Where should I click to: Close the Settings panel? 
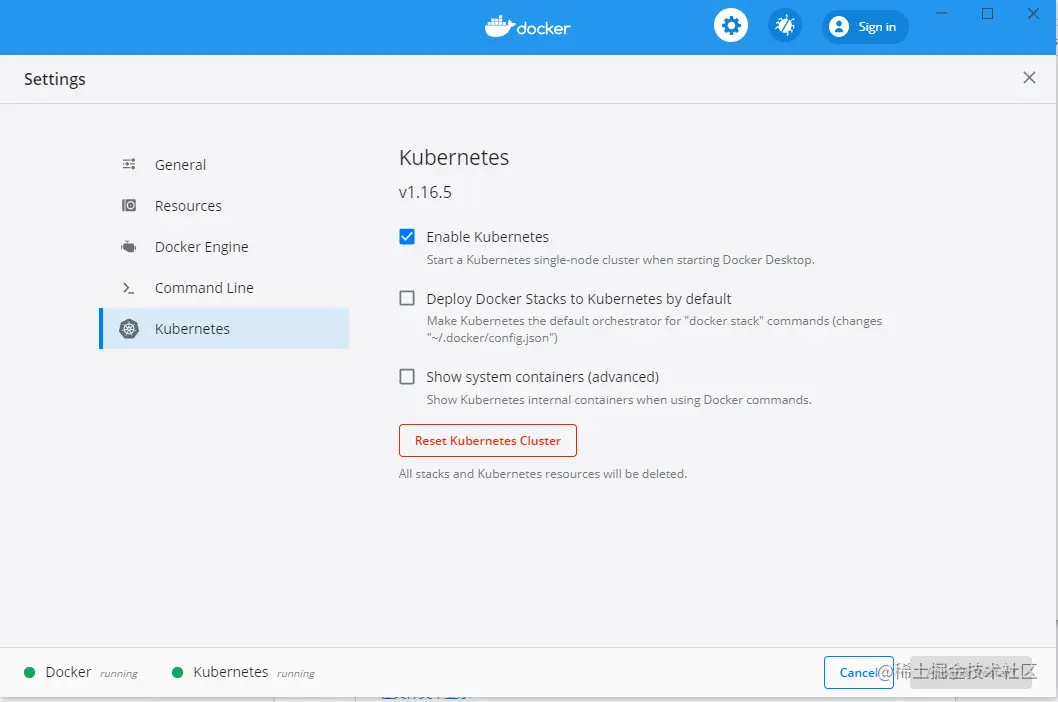[x=1029, y=78]
